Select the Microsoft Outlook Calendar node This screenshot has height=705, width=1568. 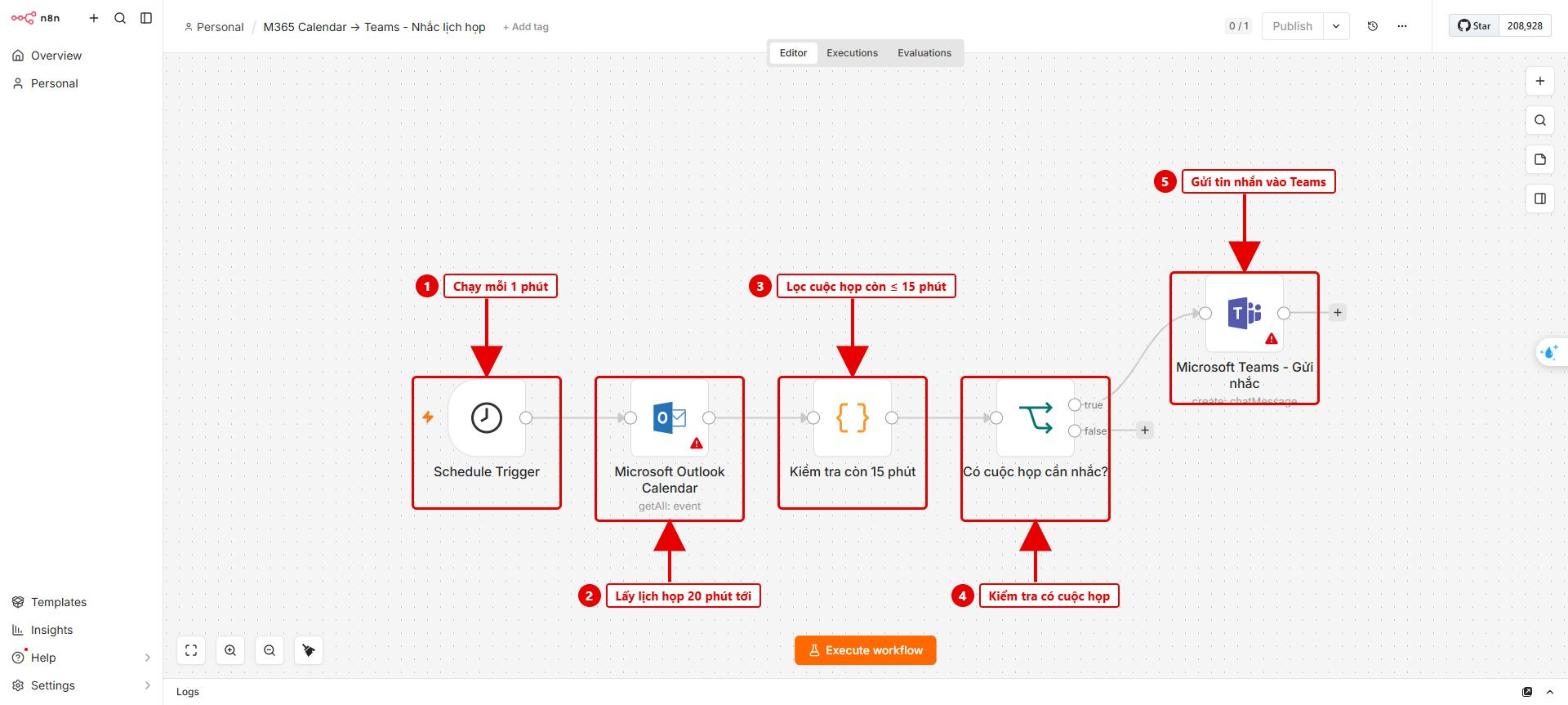coord(669,417)
